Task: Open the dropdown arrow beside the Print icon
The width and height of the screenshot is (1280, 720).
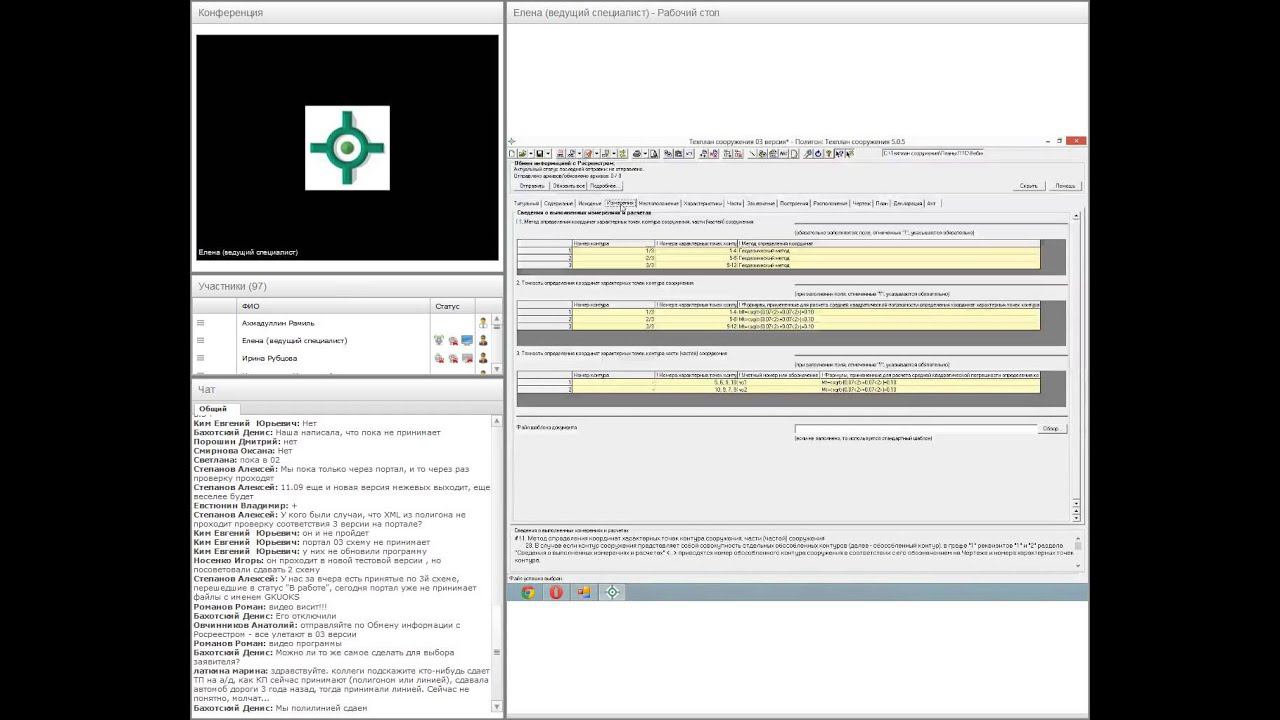Action: 645,154
